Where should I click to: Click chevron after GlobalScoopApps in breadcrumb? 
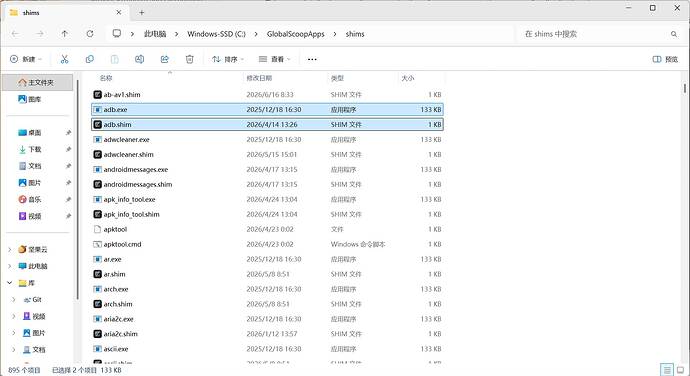coord(335,34)
